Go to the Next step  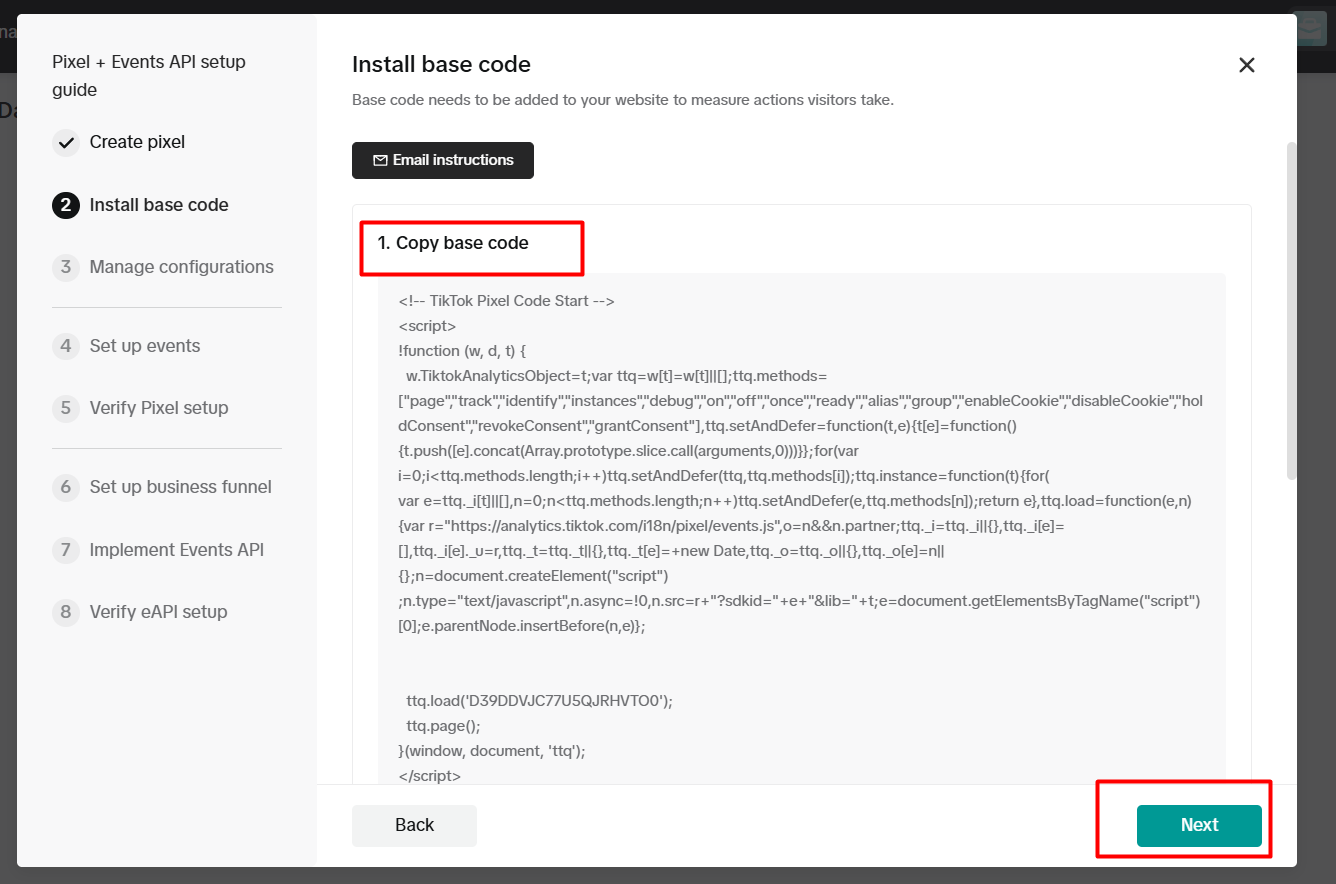1199,825
